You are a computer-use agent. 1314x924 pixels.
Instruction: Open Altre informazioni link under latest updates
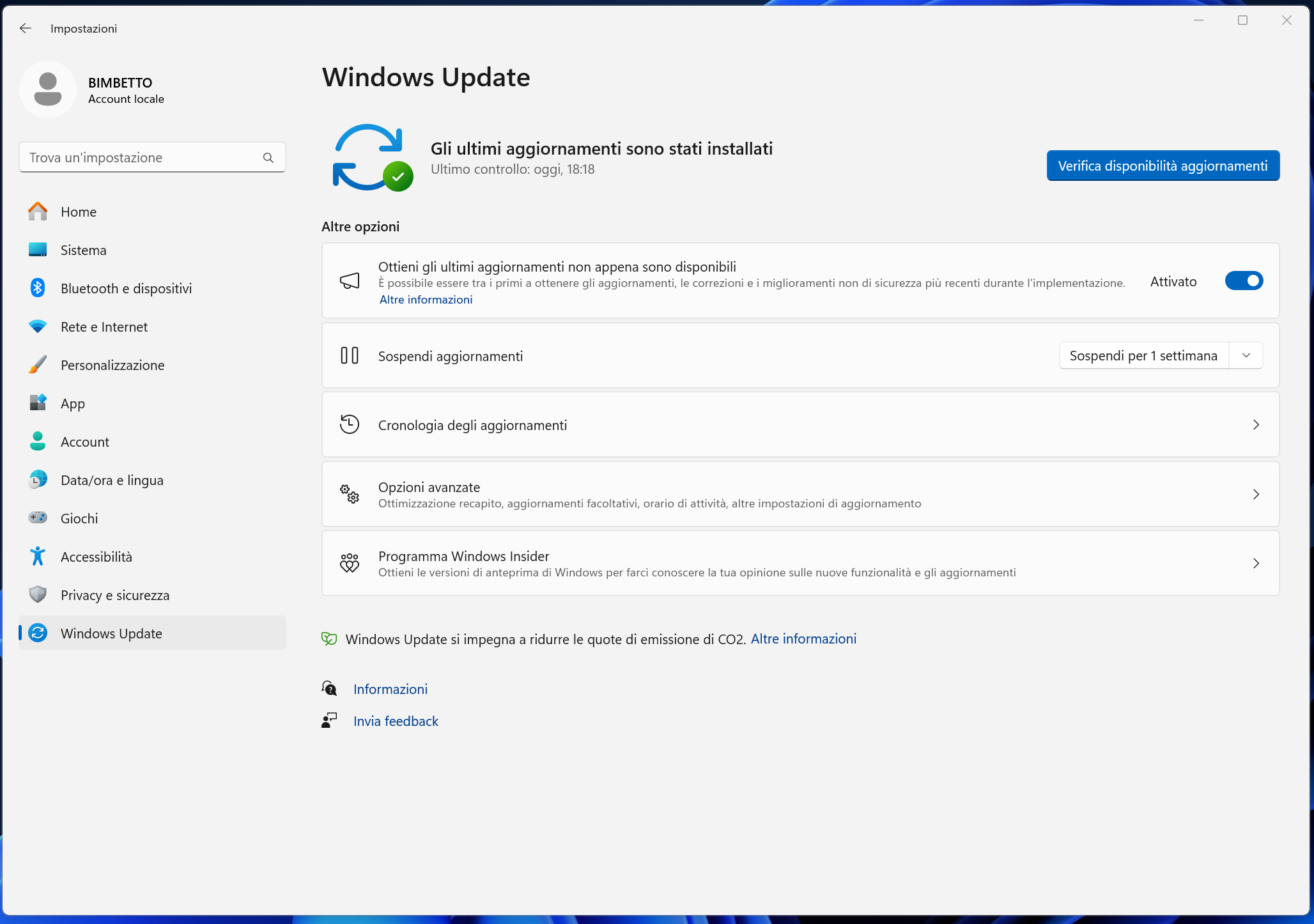(x=426, y=300)
